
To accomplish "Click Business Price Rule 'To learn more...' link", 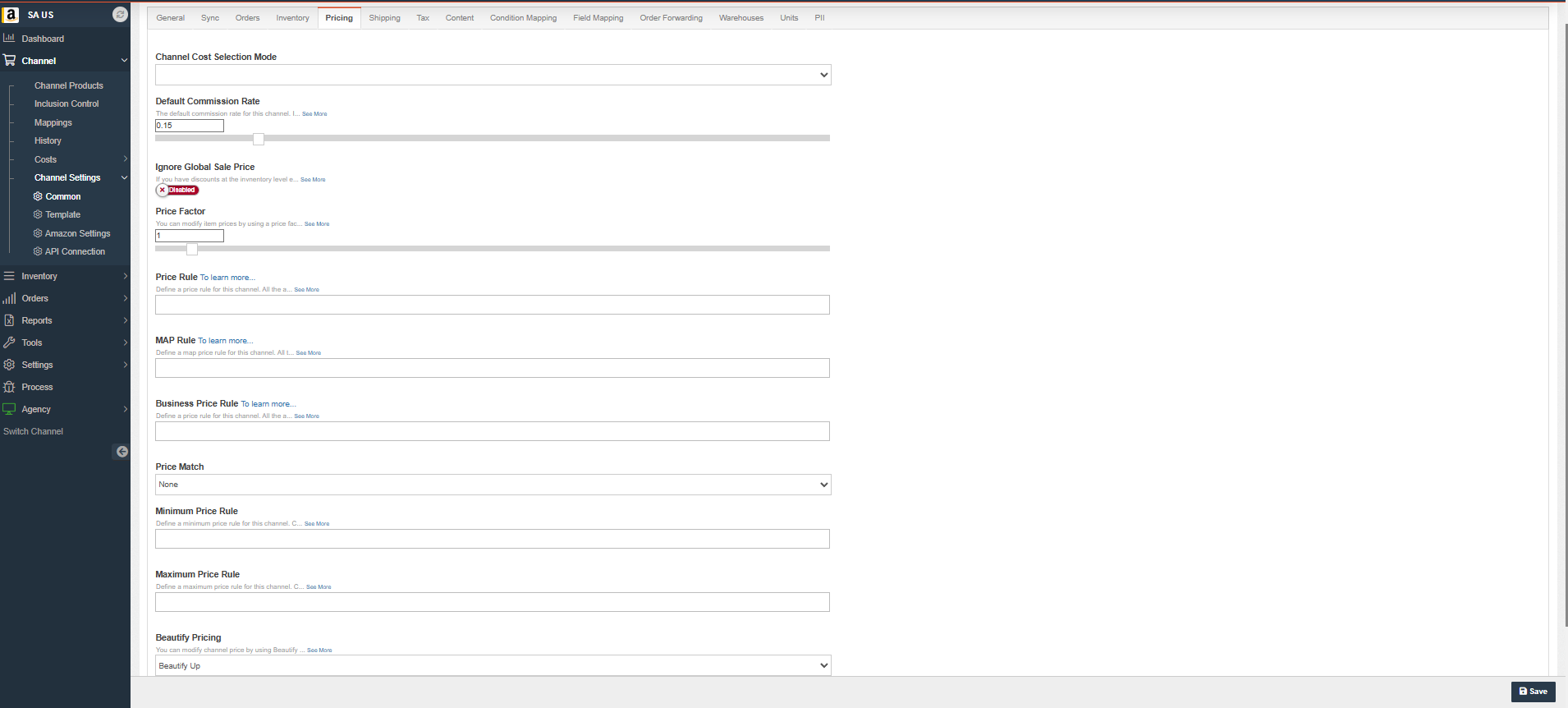I will click(268, 404).
